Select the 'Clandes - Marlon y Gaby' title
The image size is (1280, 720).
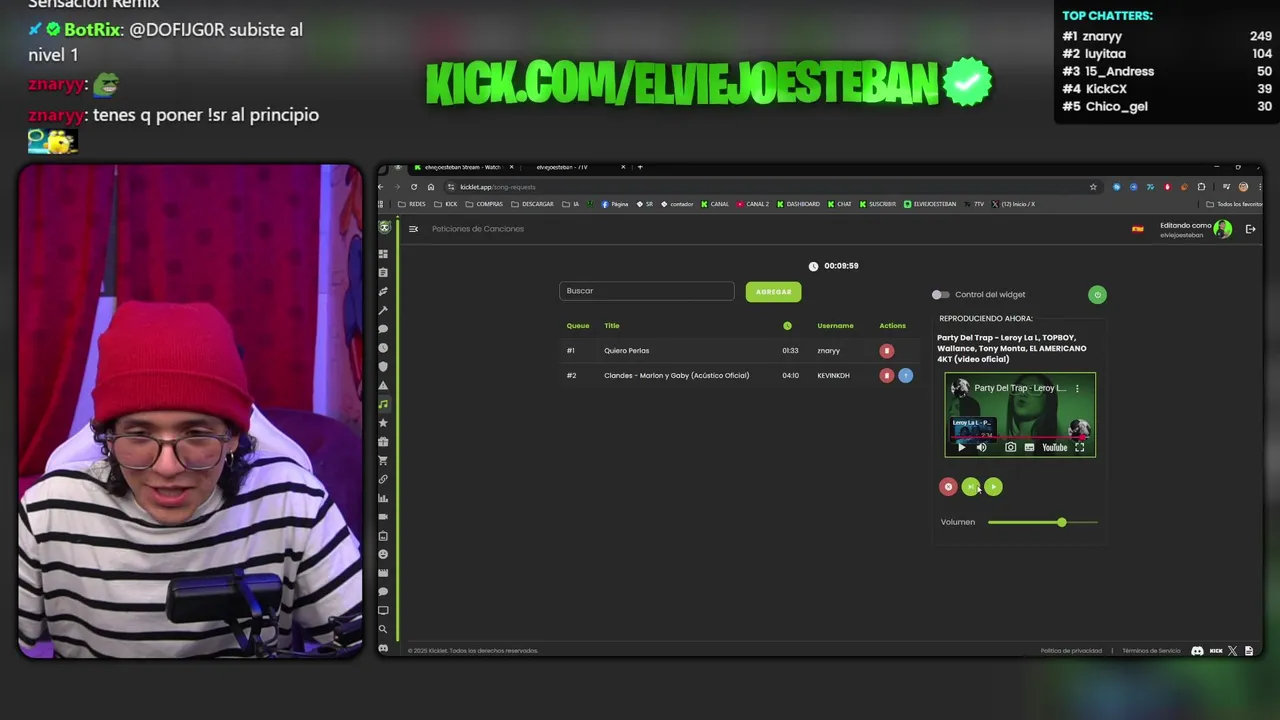[x=677, y=375]
